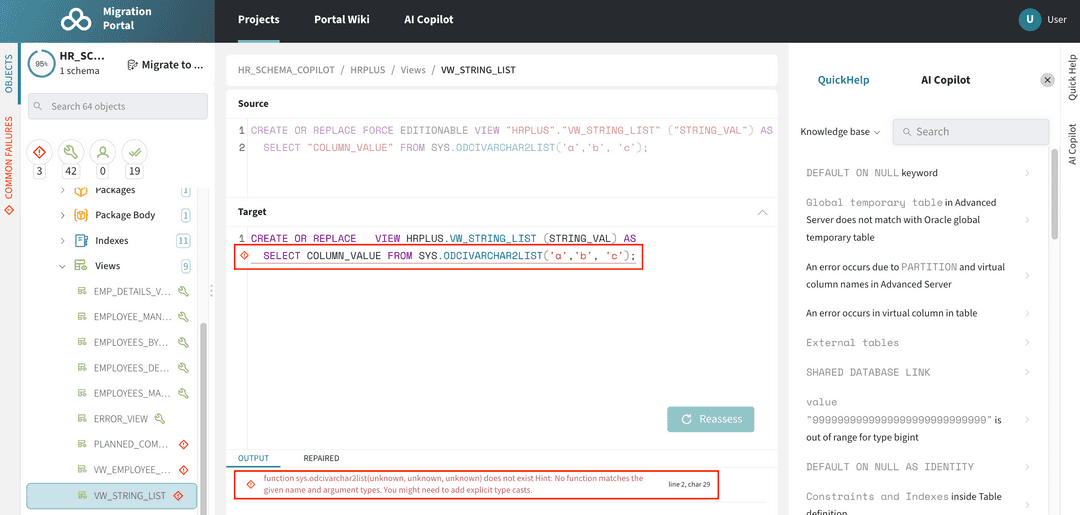Collapse the Target panel with chevron
Viewport: 1080px width, 515px height.
(x=762, y=212)
